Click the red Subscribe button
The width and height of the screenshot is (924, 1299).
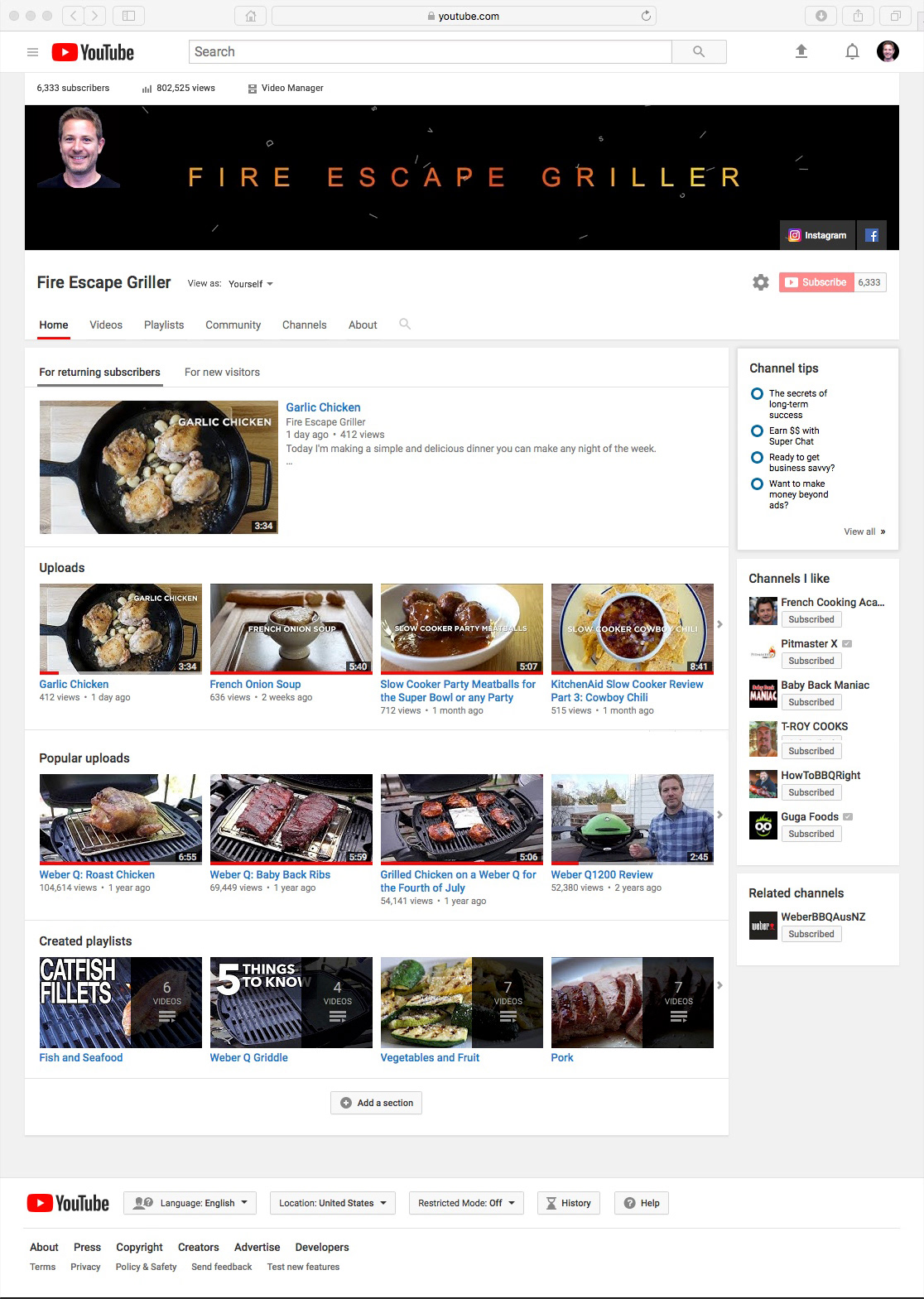(816, 282)
